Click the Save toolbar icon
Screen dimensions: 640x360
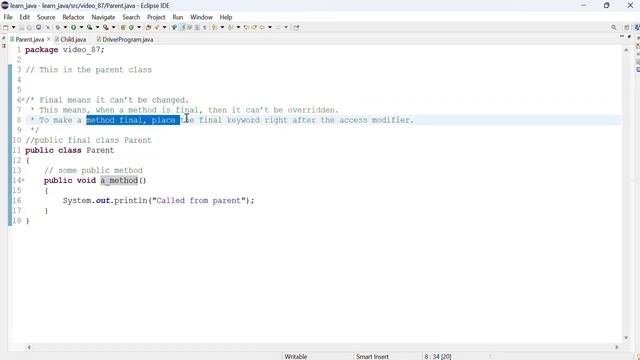[x=21, y=27]
